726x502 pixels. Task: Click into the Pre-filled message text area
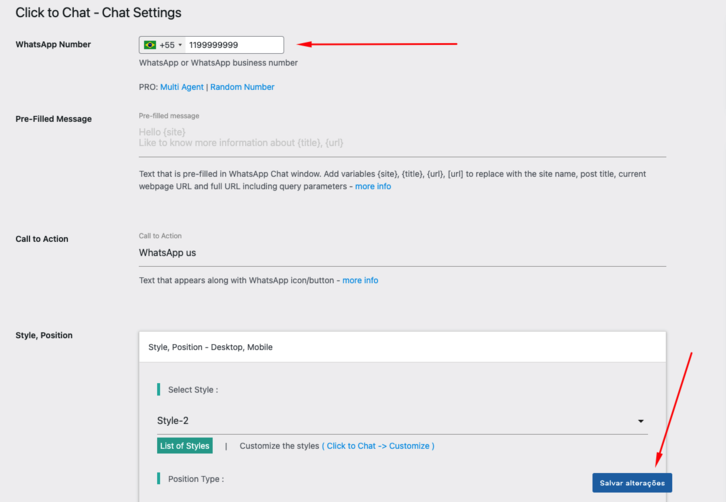tap(402, 138)
